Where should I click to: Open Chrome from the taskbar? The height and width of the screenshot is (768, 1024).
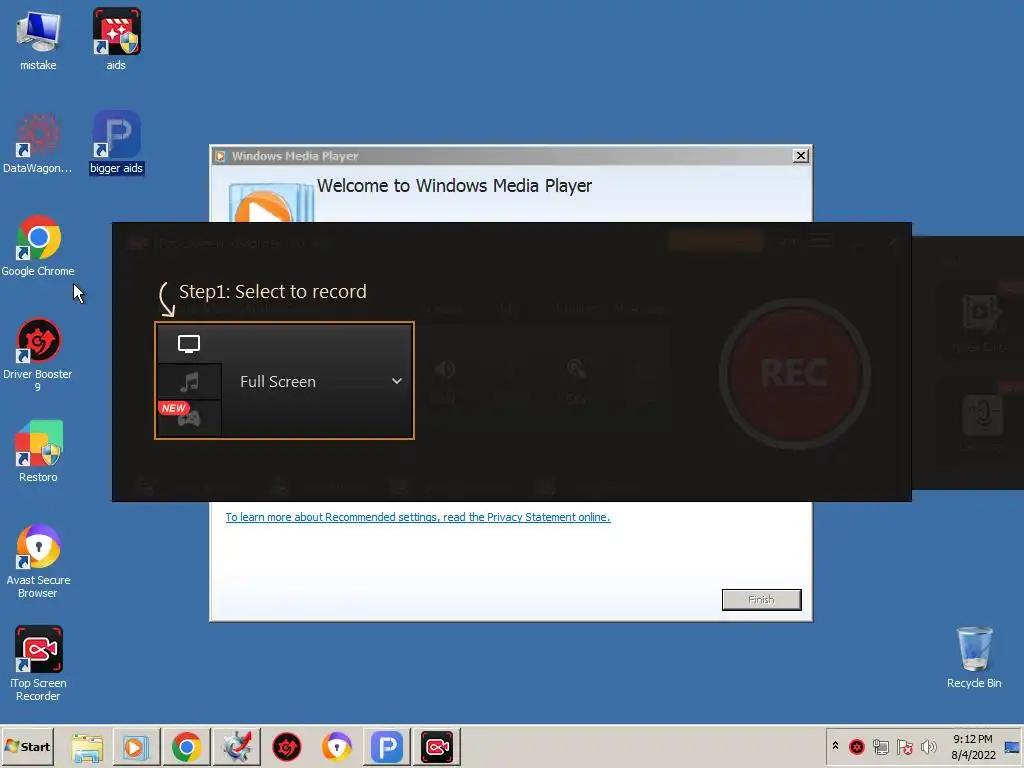187,746
